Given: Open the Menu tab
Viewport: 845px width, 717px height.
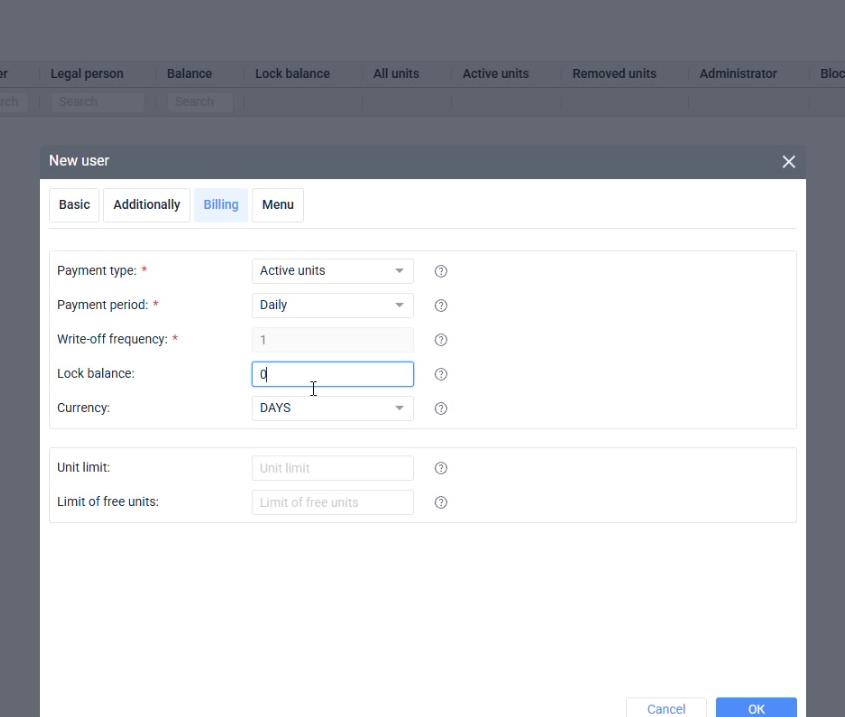Looking at the screenshot, I should click(278, 205).
